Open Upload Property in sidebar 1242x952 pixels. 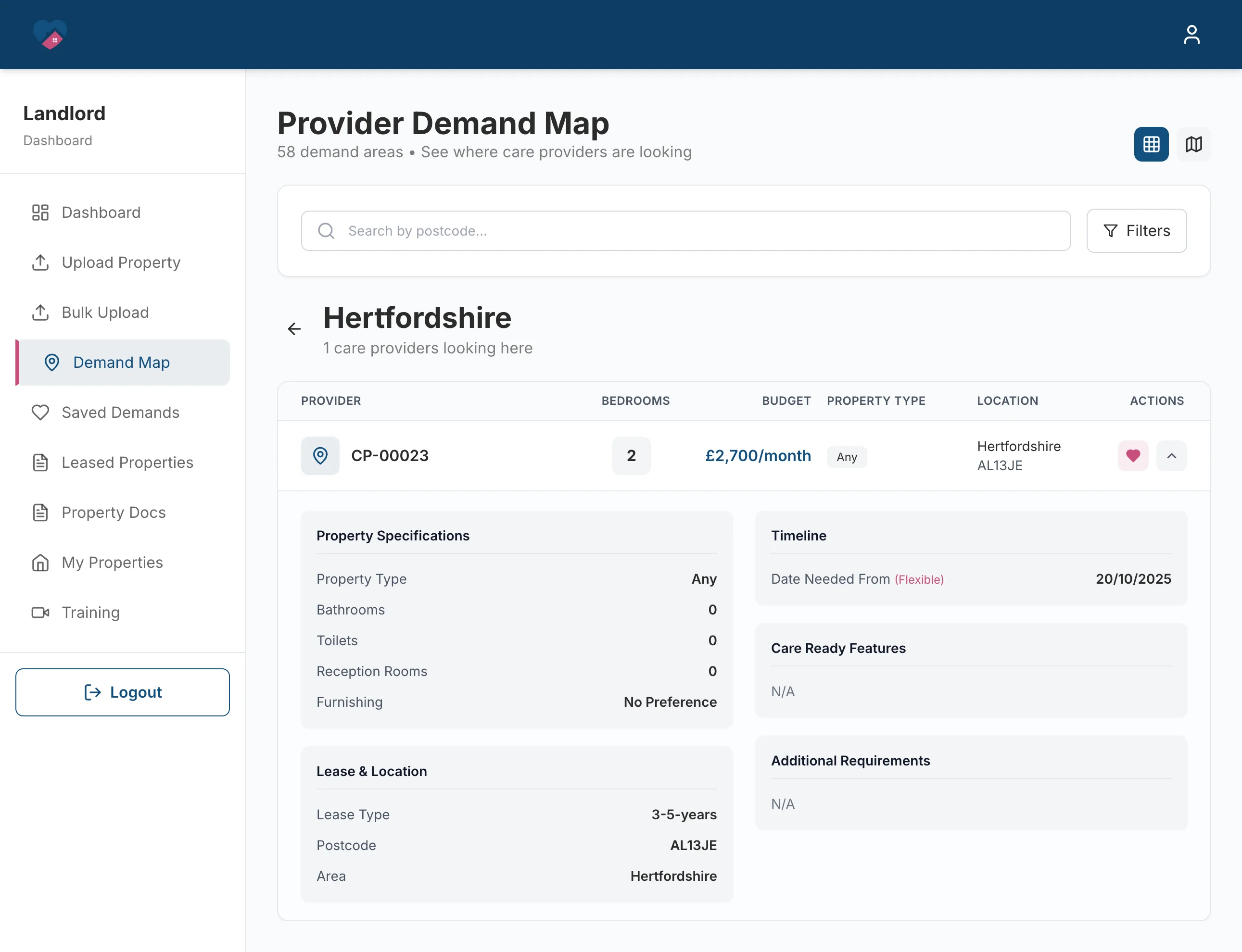click(123, 263)
